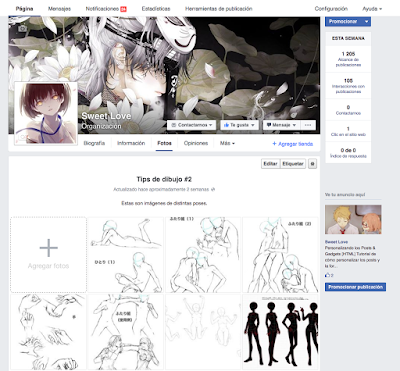The width and height of the screenshot is (400, 371).
Task: Click the Alcance de publicaciones stat
Action: 348,59
